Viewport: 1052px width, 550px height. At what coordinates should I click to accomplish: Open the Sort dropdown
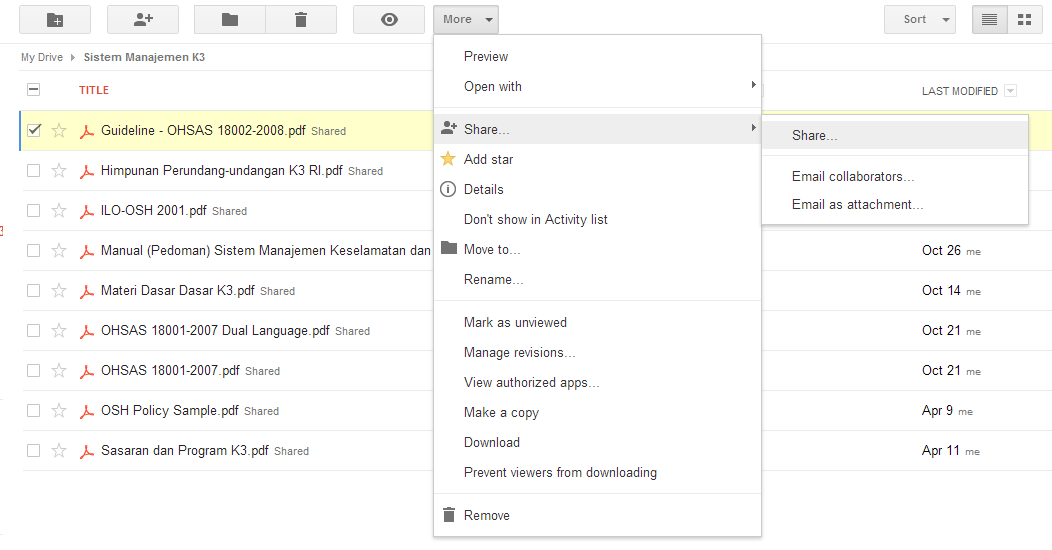point(919,19)
